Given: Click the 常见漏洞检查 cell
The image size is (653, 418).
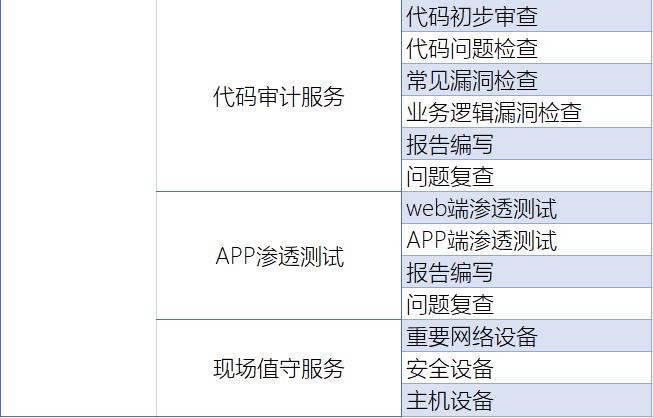Looking at the screenshot, I should pyautogui.click(x=527, y=80).
